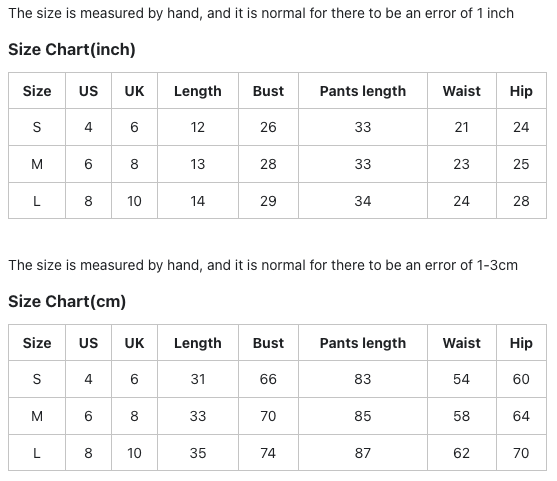This screenshot has width=557, height=481.
Task: Click Length value 13 for size M
Action: tap(198, 164)
